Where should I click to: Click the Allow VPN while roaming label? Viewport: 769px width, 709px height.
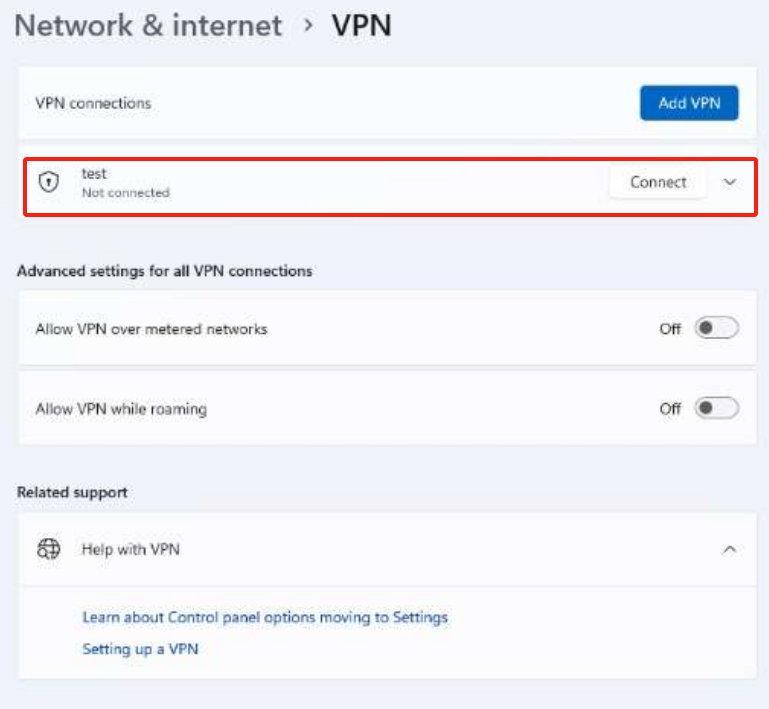tap(121, 409)
